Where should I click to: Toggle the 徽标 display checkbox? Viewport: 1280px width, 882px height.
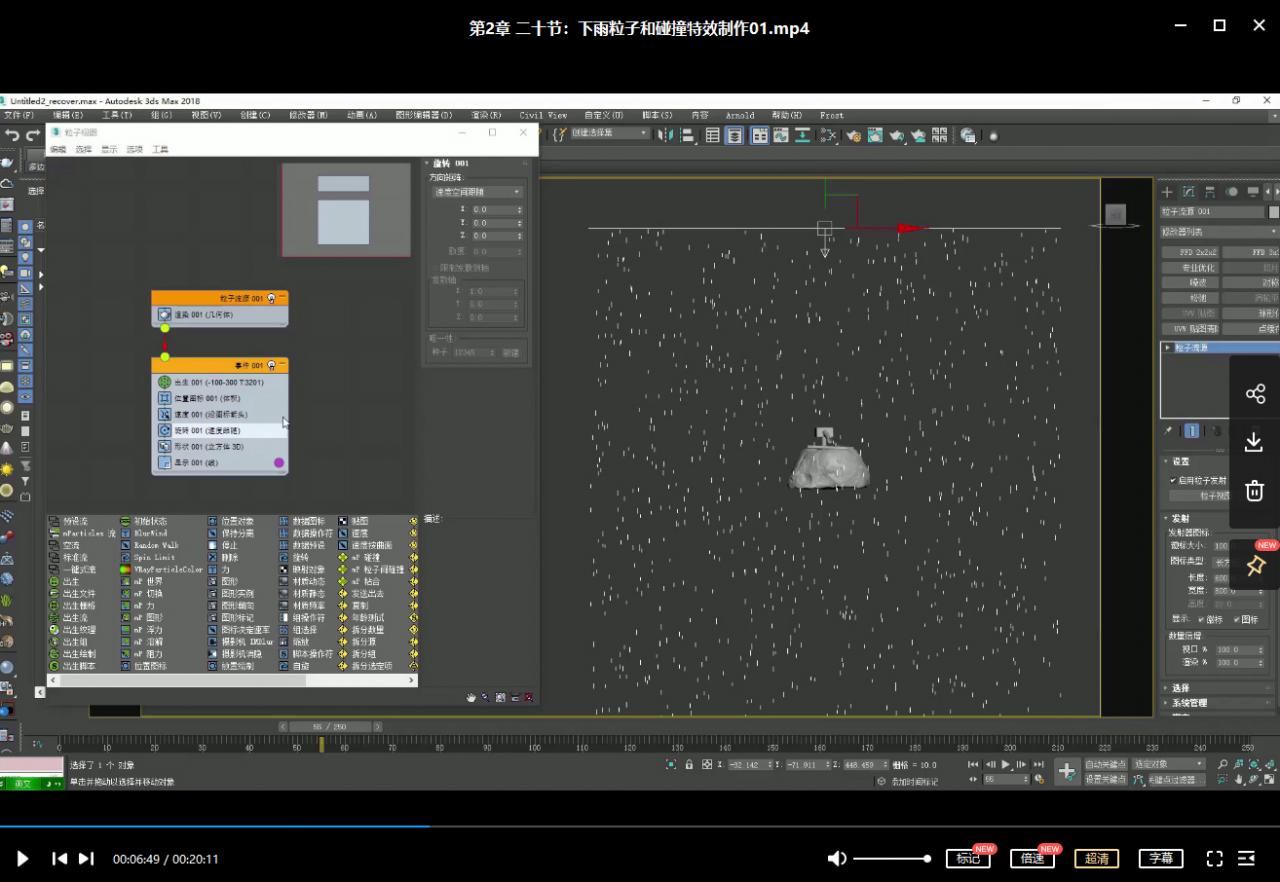click(x=1202, y=619)
